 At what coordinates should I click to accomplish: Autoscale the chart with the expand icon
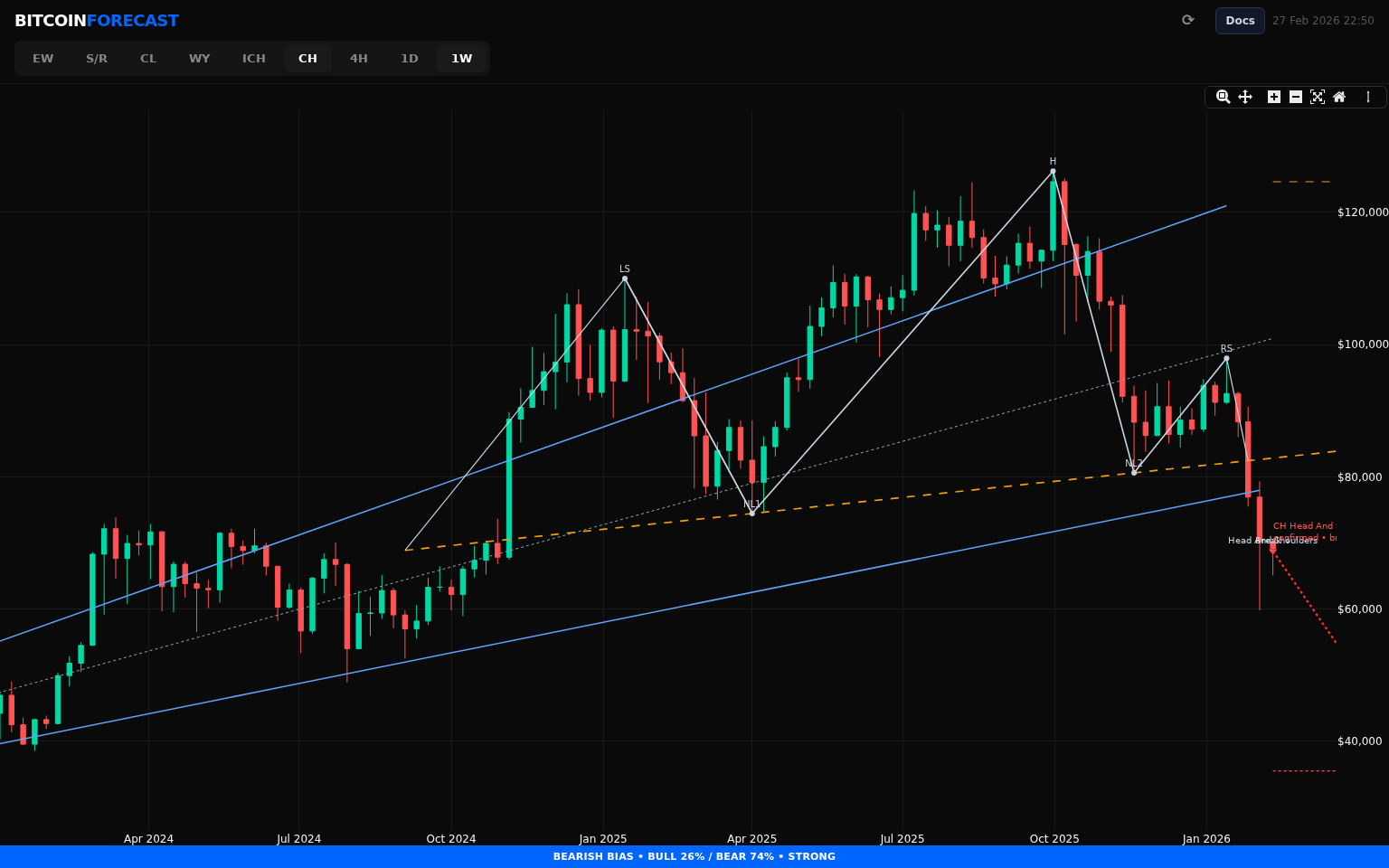click(1318, 97)
